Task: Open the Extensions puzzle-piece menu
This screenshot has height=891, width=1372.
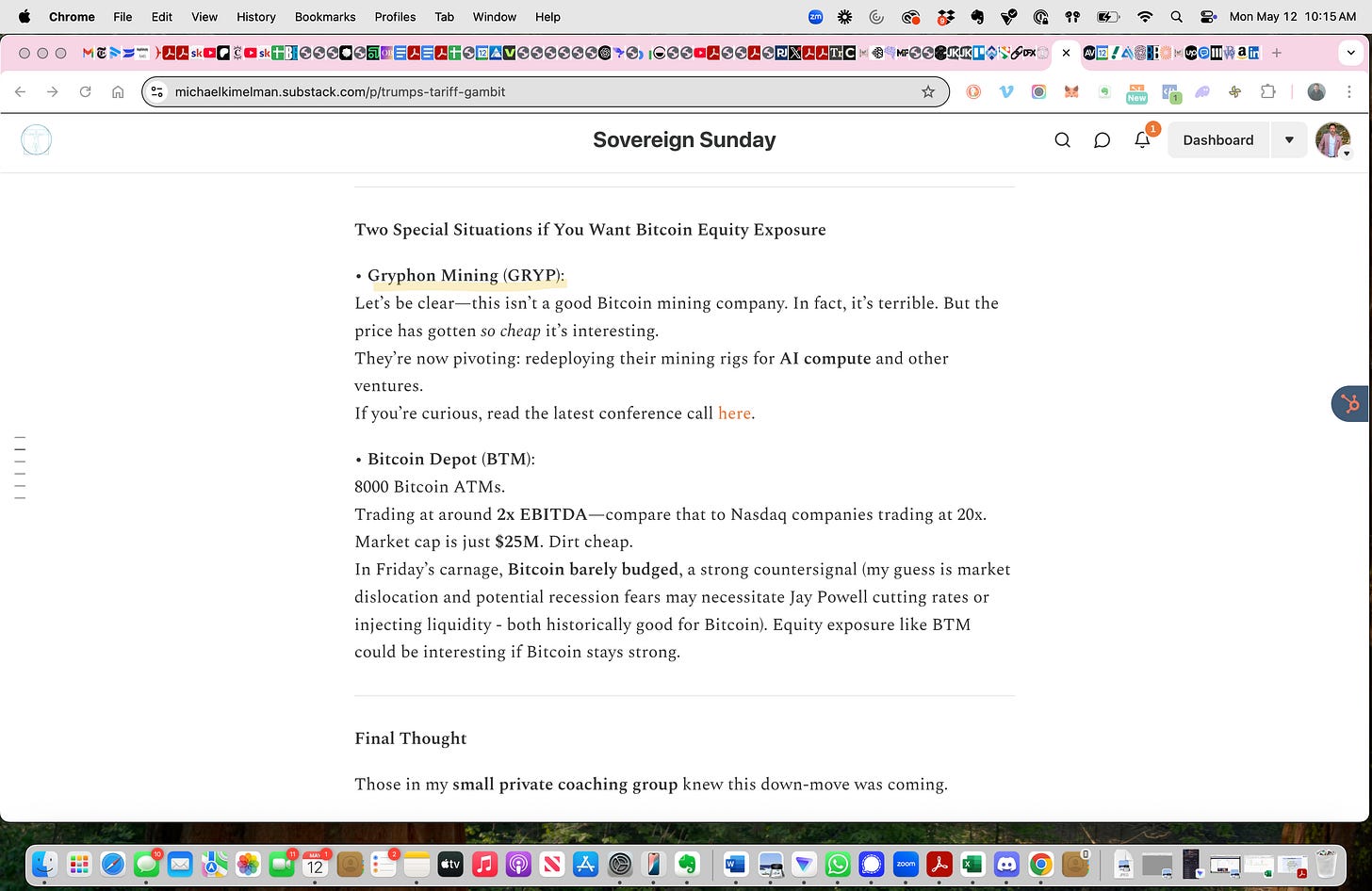Action: pos(1267,91)
